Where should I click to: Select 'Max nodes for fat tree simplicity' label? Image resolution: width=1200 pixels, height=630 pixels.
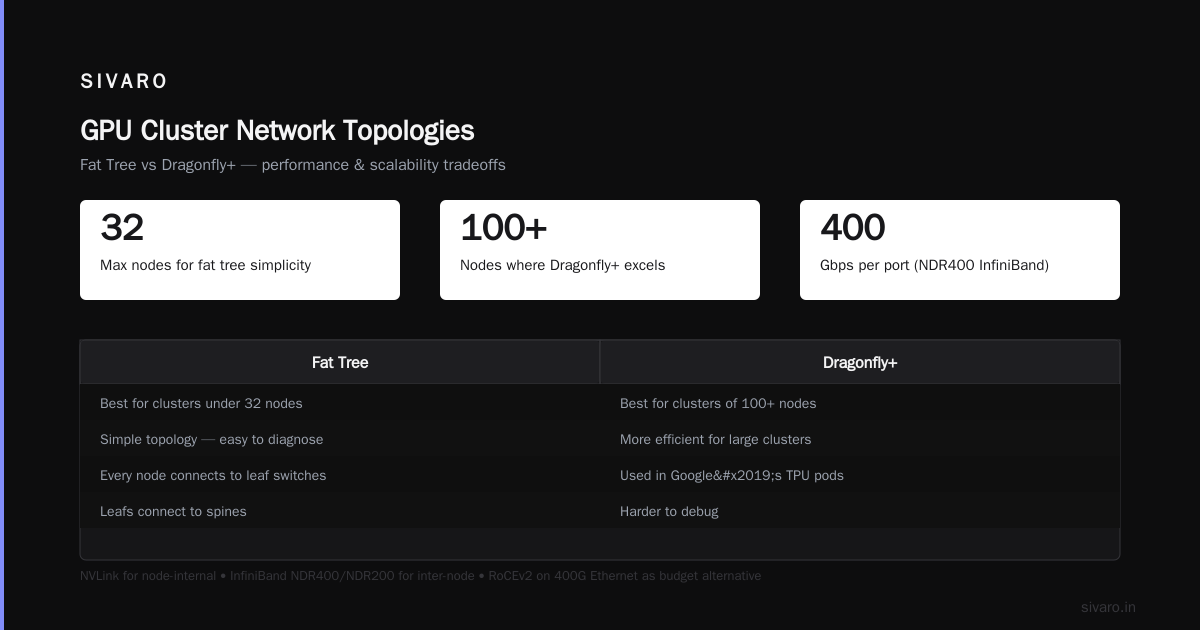coord(205,265)
